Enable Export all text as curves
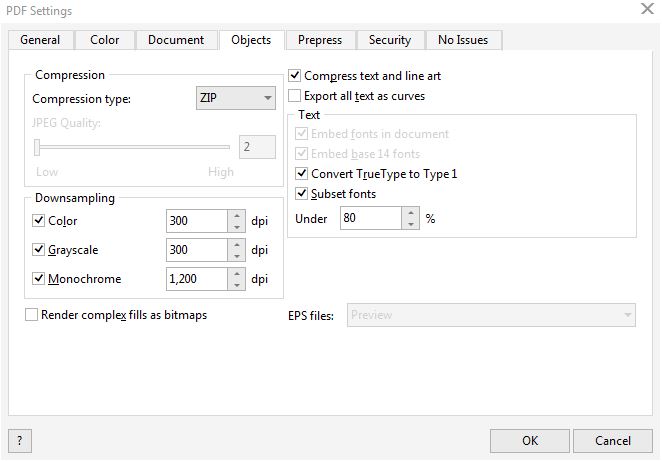Image resolution: width=662 pixels, height=461 pixels. [295, 96]
